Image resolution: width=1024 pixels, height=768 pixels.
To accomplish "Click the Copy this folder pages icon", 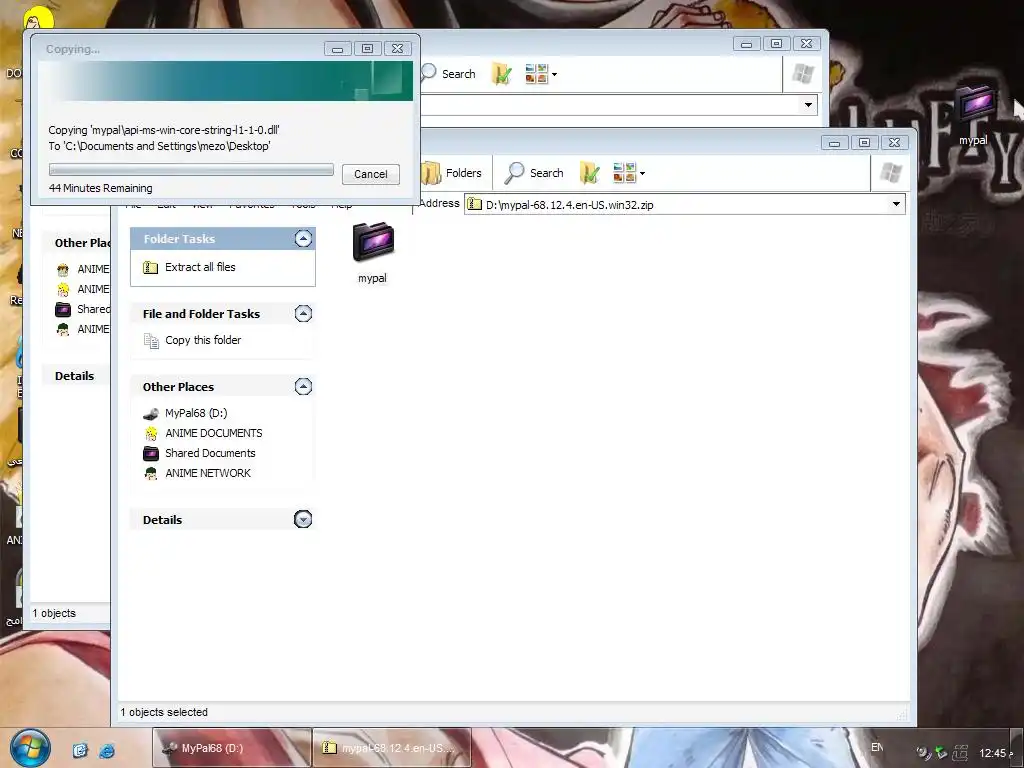I will (151, 341).
